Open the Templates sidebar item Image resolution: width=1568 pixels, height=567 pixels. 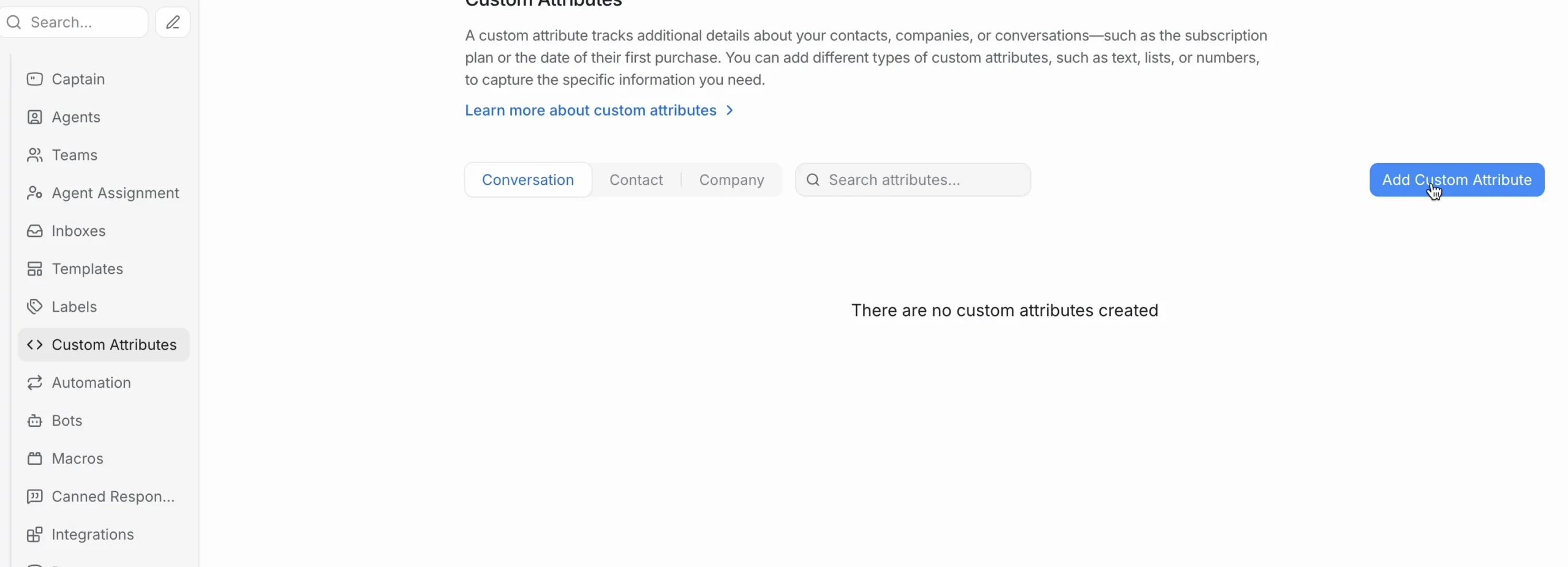click(x=104, y=269)
